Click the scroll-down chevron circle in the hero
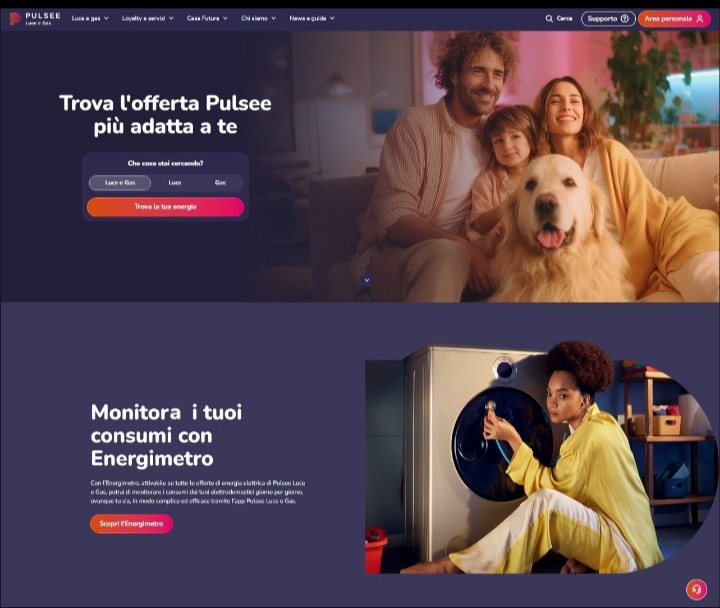 pyautogui.click(x=366, y=280)
